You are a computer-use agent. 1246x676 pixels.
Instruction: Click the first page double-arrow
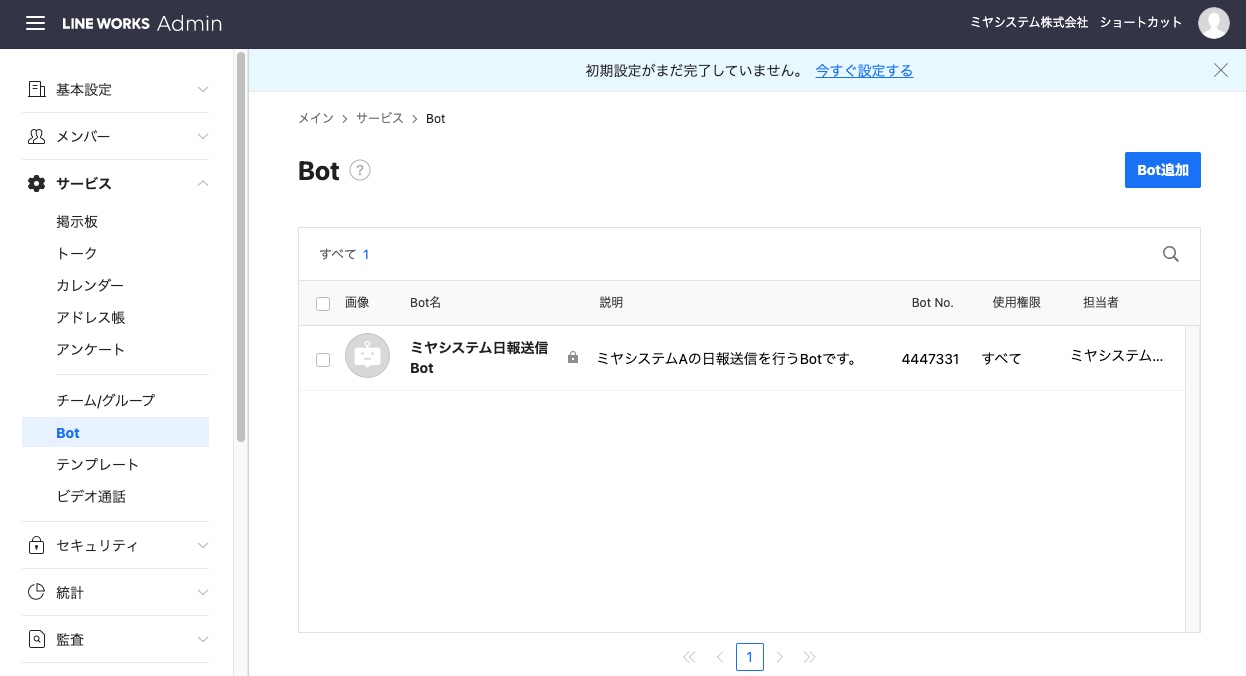coord(689,657)
